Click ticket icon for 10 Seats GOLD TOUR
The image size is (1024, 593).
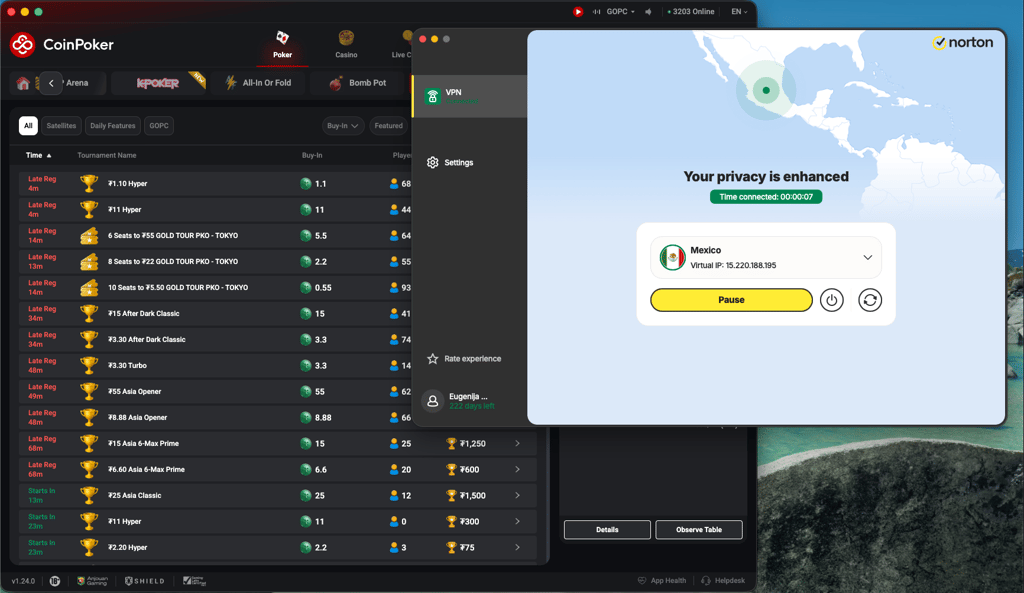point(89,287)
